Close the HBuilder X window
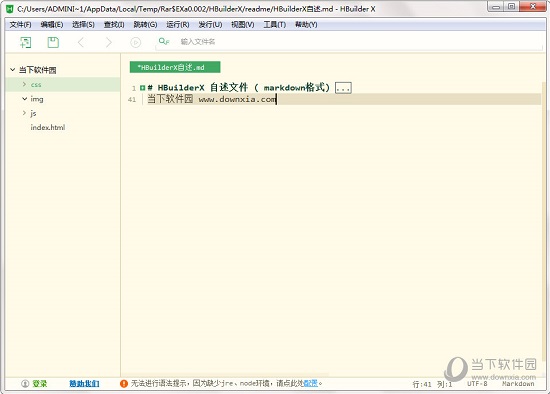The height and width of the screenshot is (394, 550). pyautogui.click(x=532, y=7)
